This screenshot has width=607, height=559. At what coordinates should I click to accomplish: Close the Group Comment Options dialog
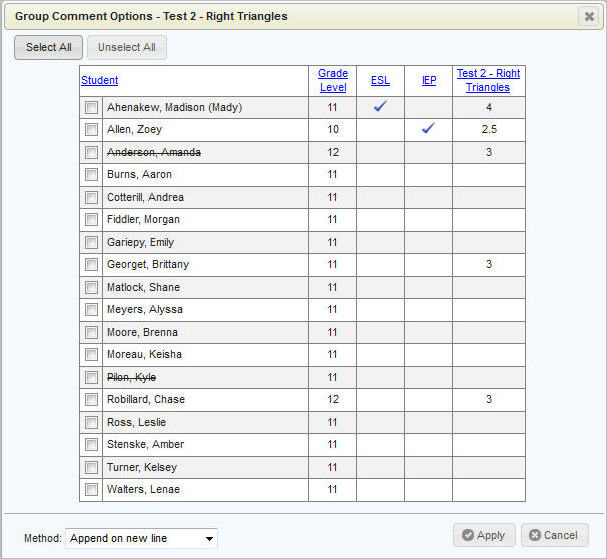pos(587,16)
